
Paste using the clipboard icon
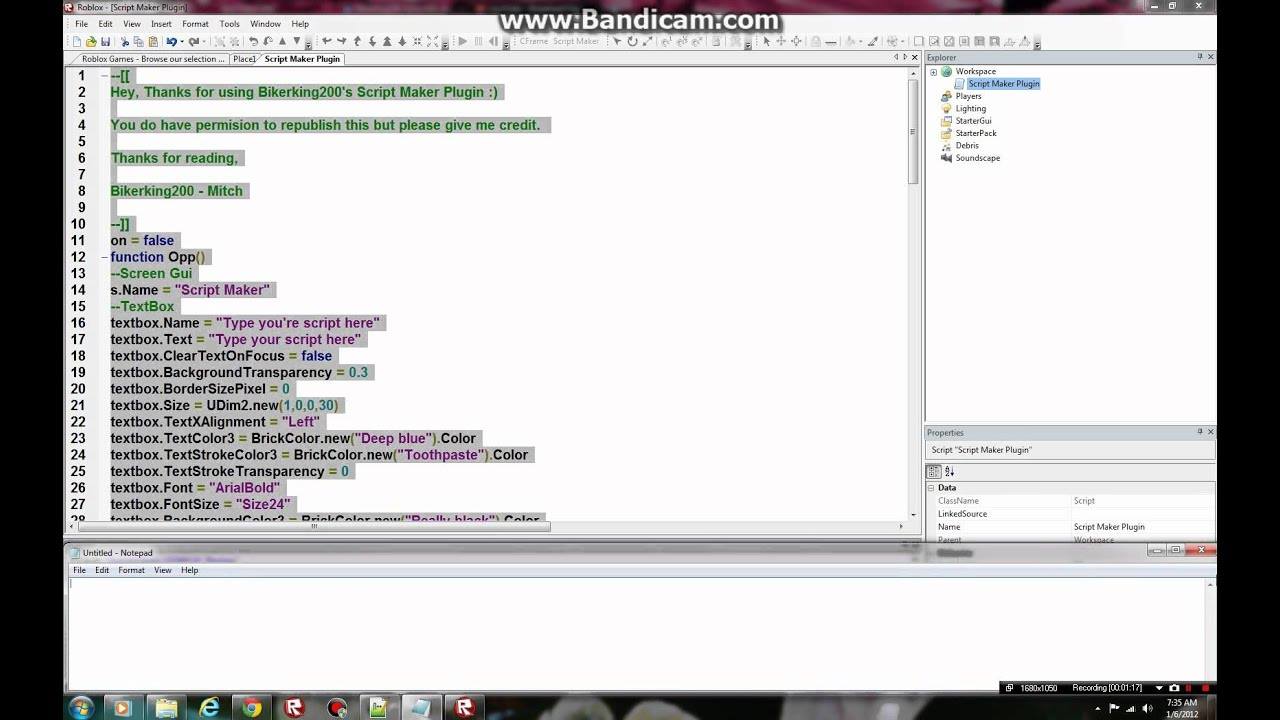pyautogui.click(x=153, y=42)
